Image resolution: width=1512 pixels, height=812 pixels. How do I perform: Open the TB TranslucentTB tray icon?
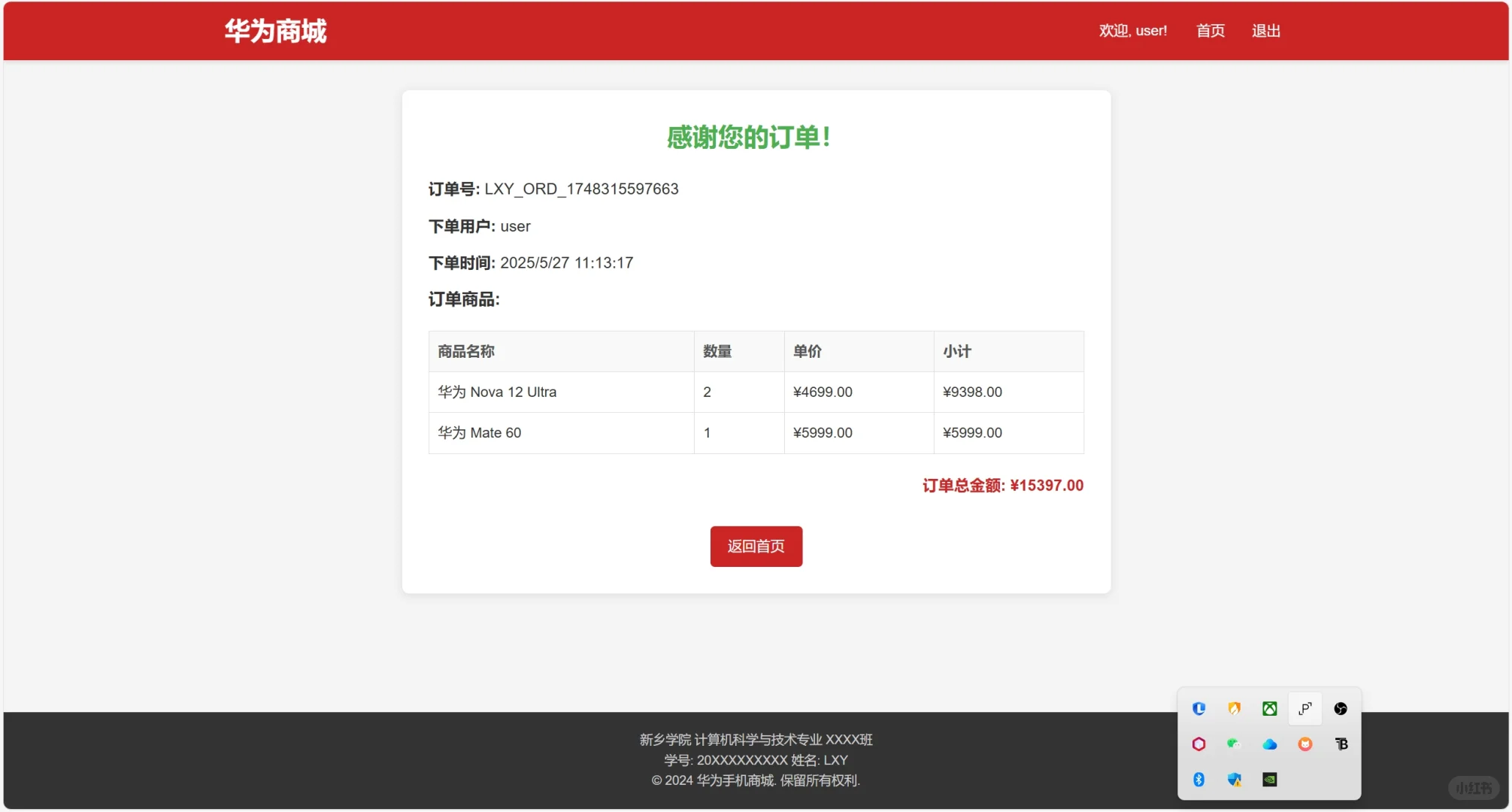tap(1341, 744)
